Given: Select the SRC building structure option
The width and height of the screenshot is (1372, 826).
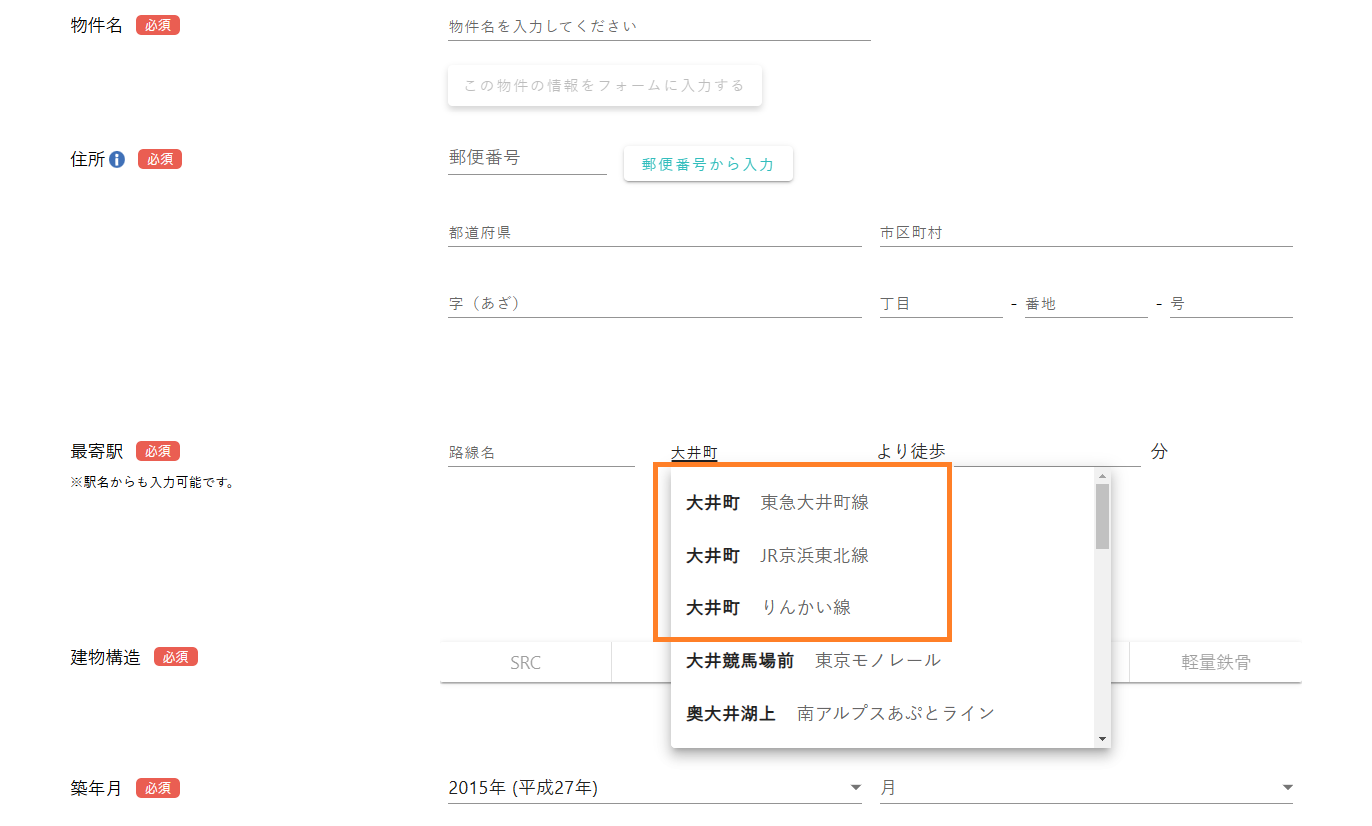Looking at the screenshot, I should [x=525, y=662].
